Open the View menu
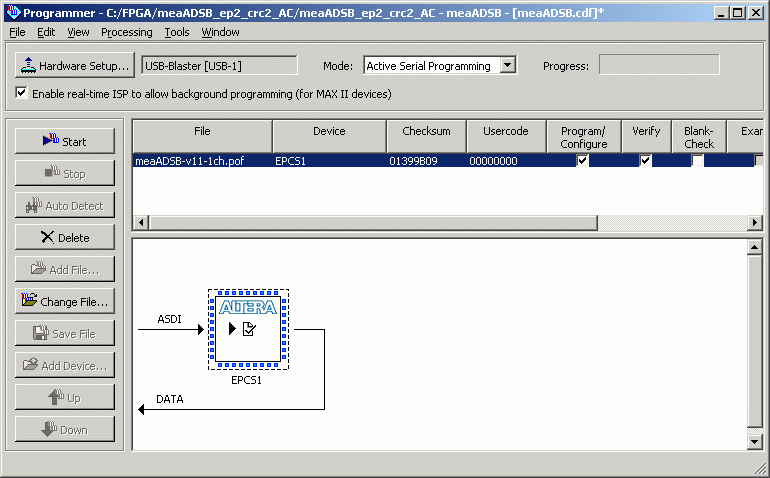Image resolution: width=770 pixels, height=478 pixels. (79, 32)
